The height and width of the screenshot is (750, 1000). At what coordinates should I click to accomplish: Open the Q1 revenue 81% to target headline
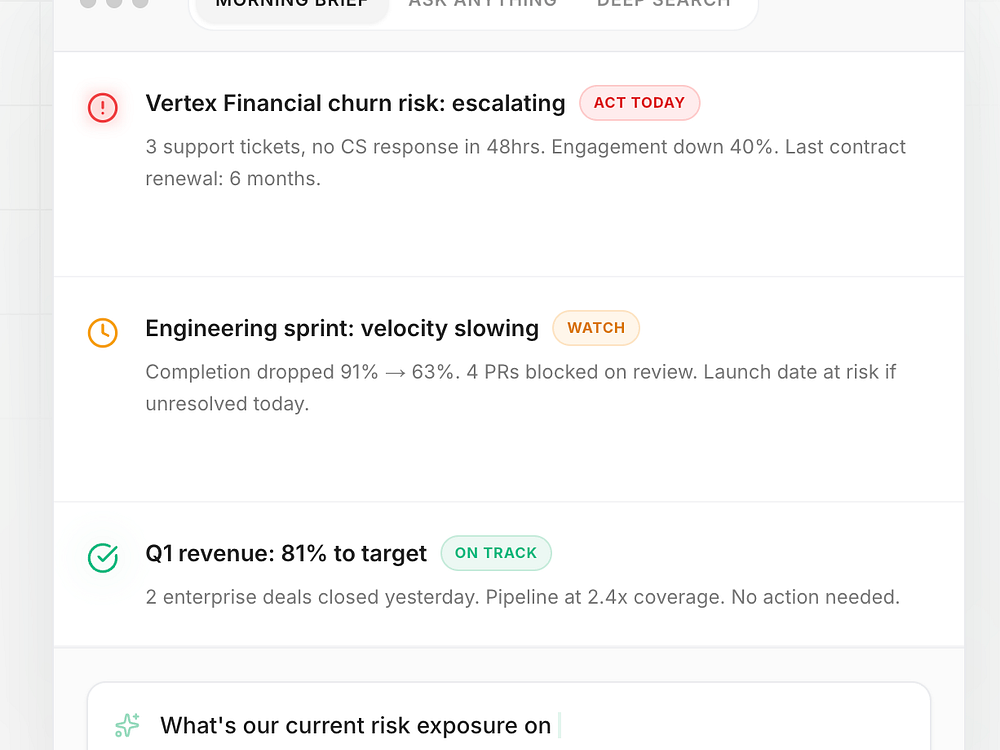286,553
